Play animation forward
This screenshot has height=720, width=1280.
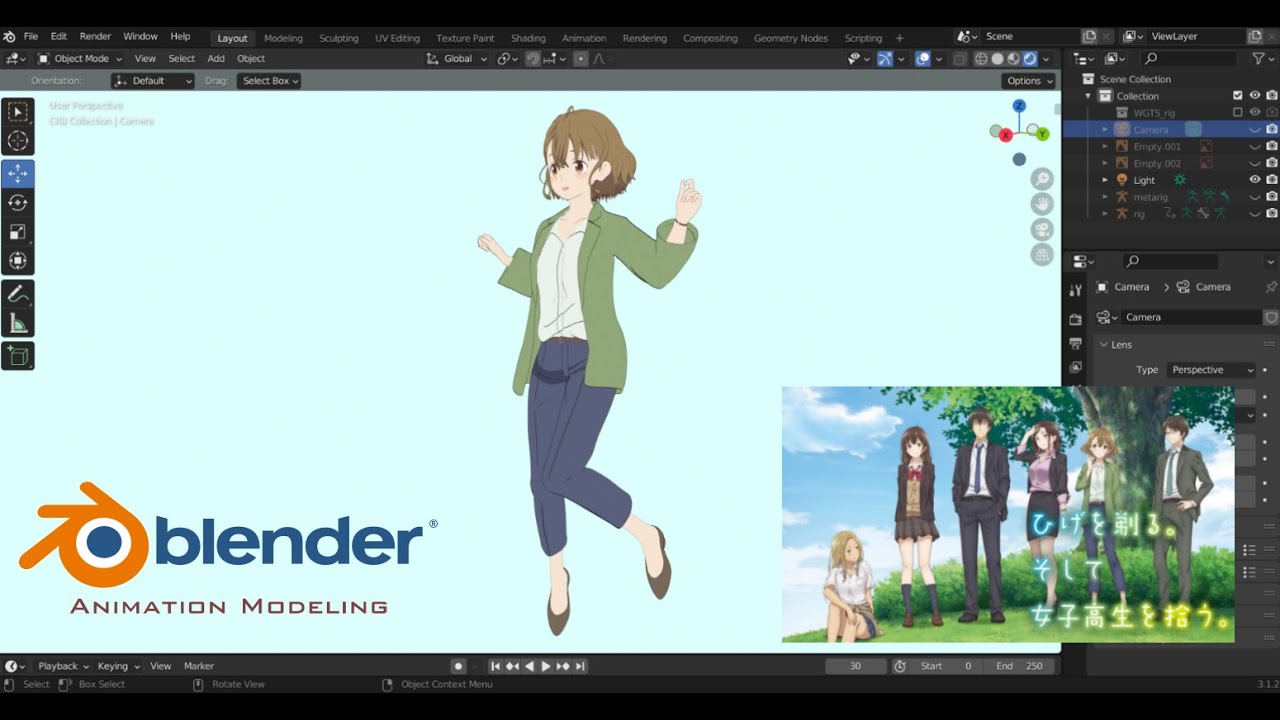coord(546,666)
